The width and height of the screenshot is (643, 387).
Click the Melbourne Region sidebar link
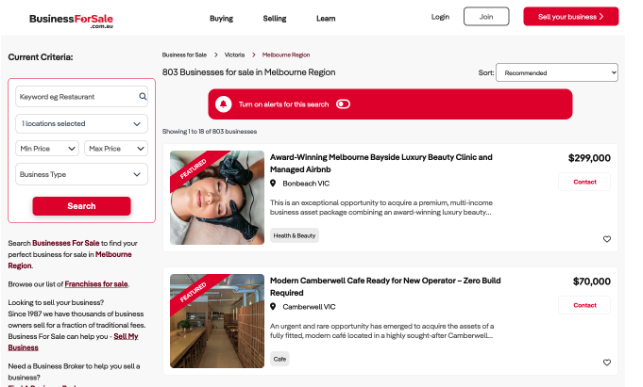[x=70, y=260]
